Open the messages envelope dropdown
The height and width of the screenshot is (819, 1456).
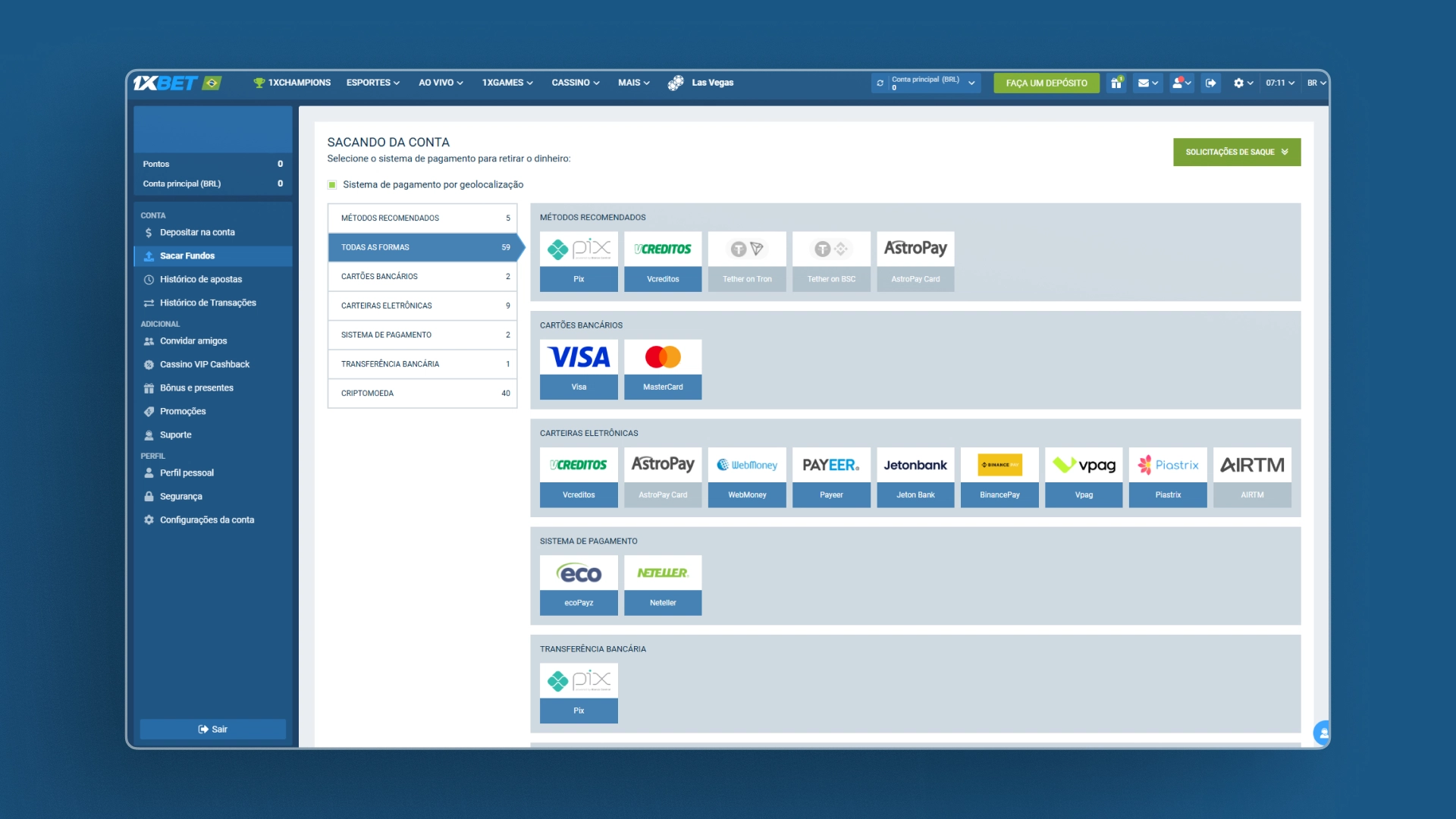(x=1148, y=83)
